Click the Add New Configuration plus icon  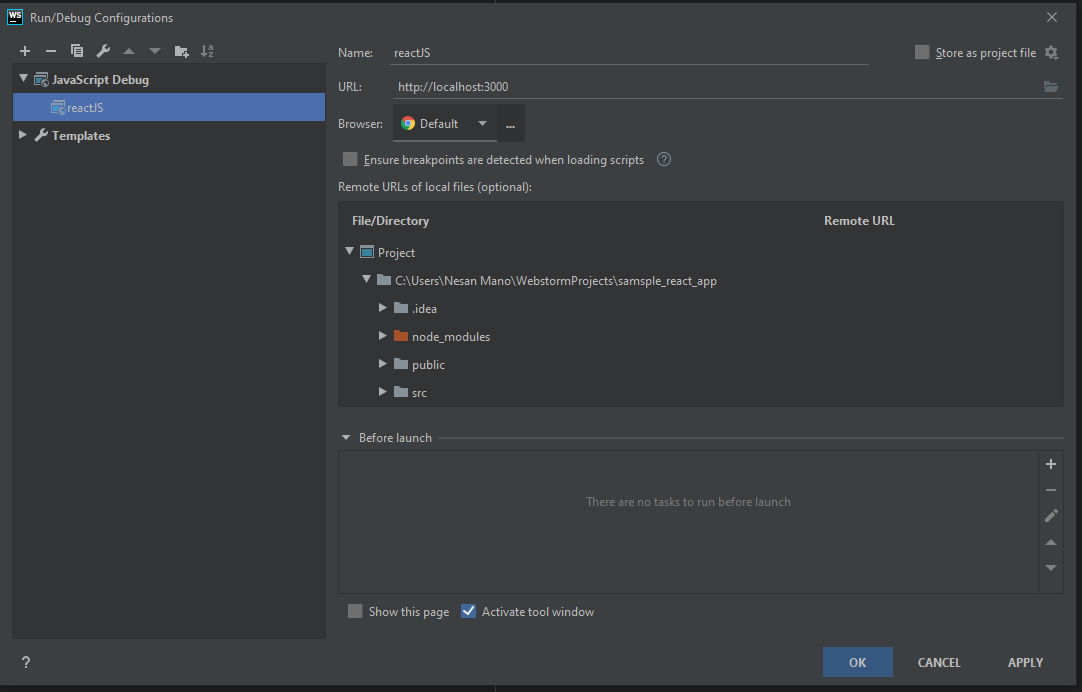coord(25,51)
